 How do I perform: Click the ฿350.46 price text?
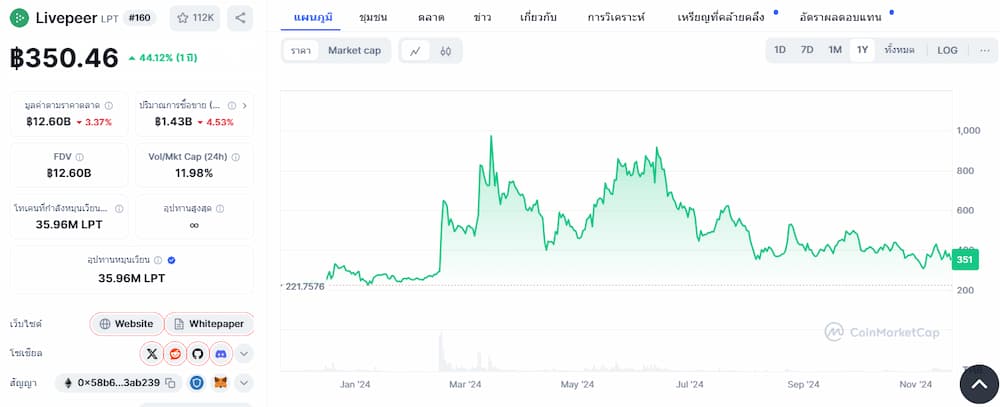(64, 57)
